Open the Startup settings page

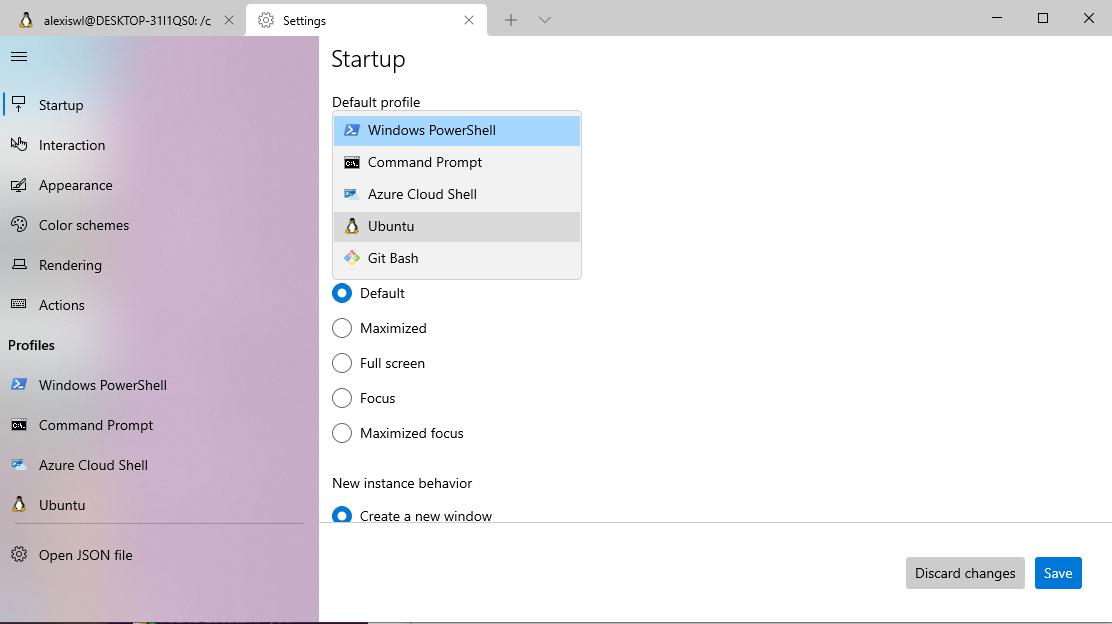click(x=61, y=105)
